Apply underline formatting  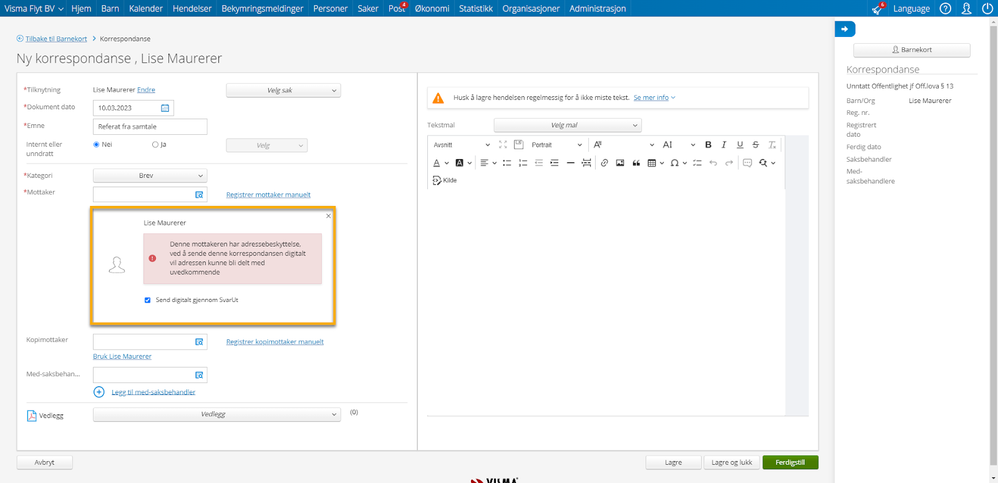740,144
